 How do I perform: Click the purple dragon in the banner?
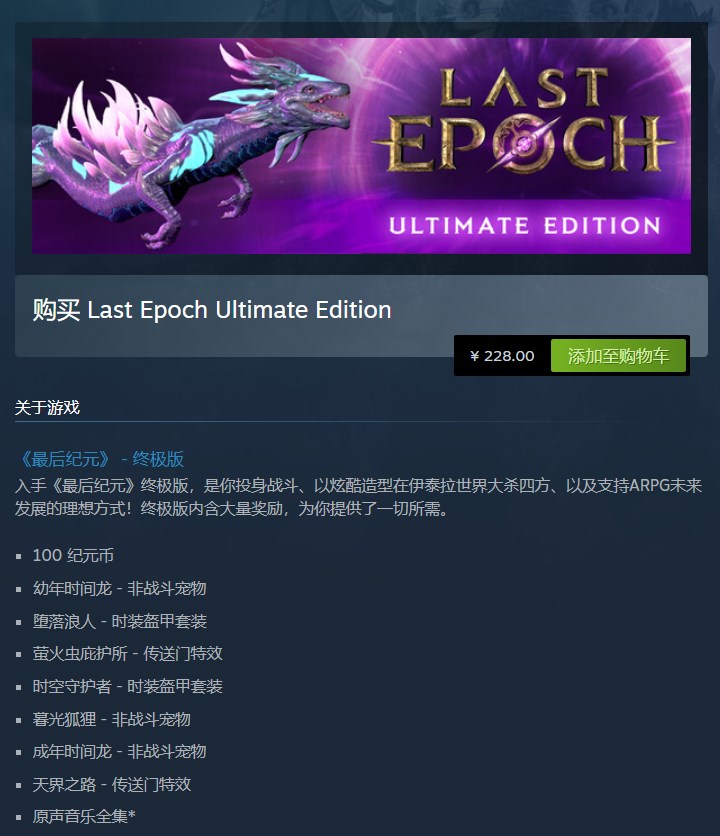point(187,147)
